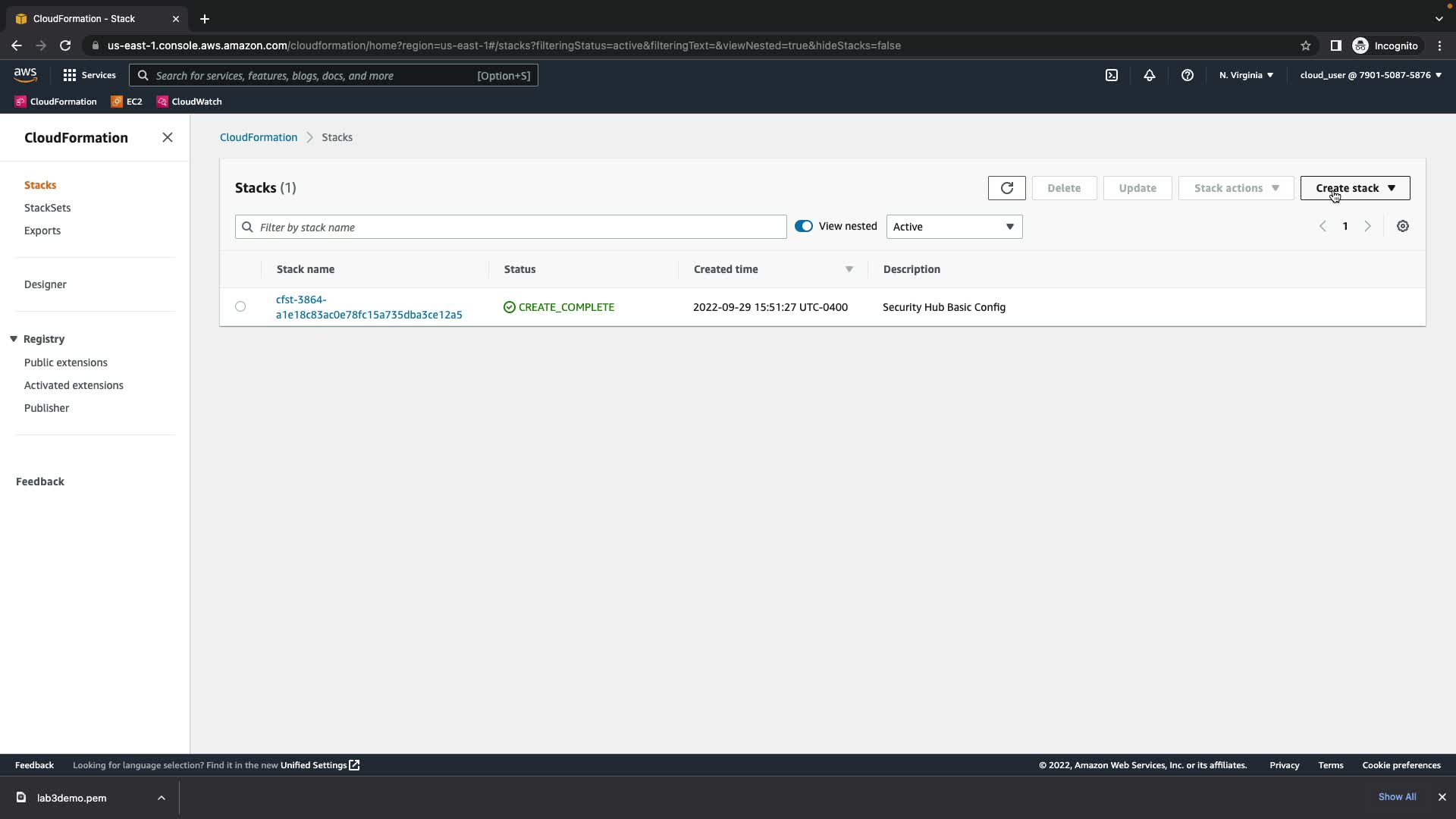Go to StackSets in the sidebar

pos(47,208)
